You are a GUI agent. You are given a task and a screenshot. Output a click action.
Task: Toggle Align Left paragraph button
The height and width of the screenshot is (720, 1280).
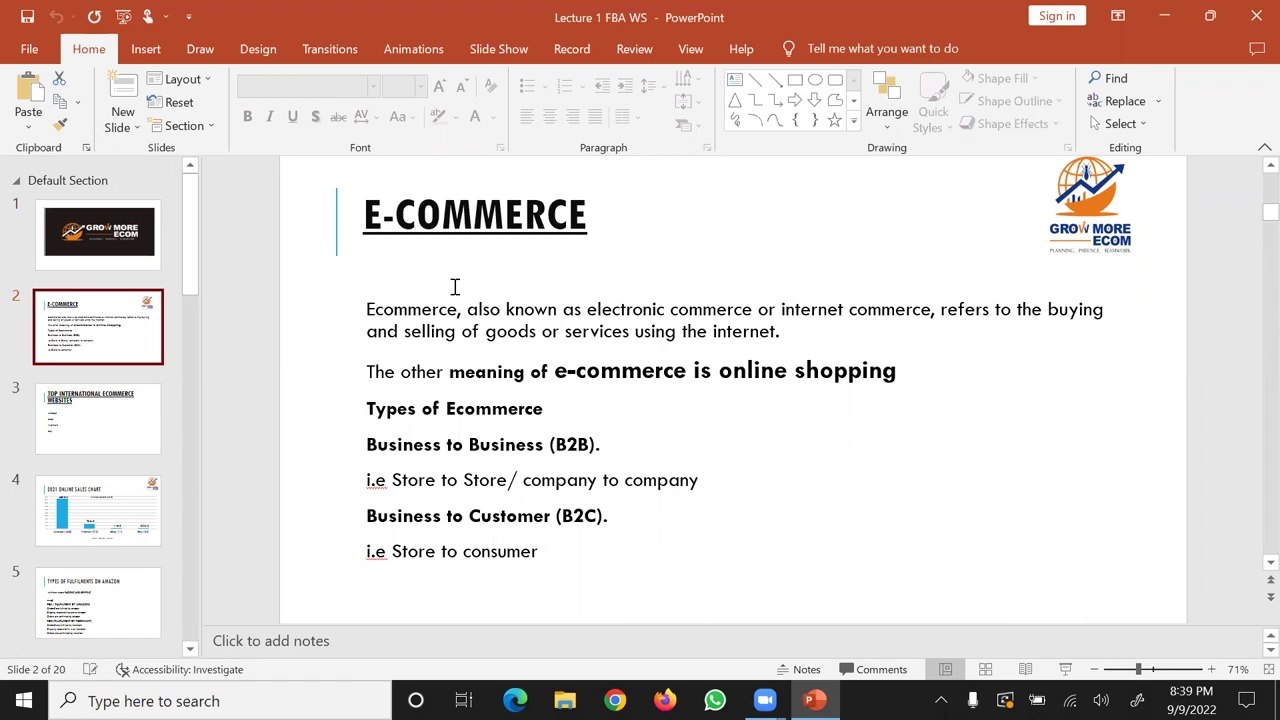point(527,116)
